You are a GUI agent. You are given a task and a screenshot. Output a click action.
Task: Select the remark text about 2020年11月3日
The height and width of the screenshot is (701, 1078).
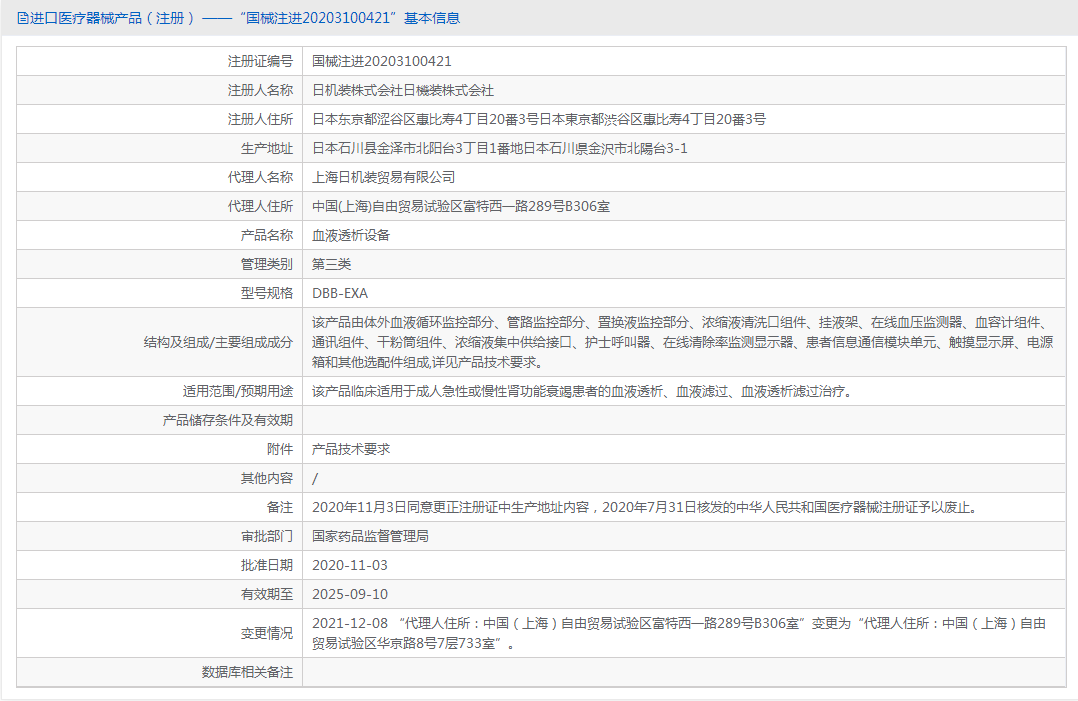pyautogui.click(x=645, y=507)
